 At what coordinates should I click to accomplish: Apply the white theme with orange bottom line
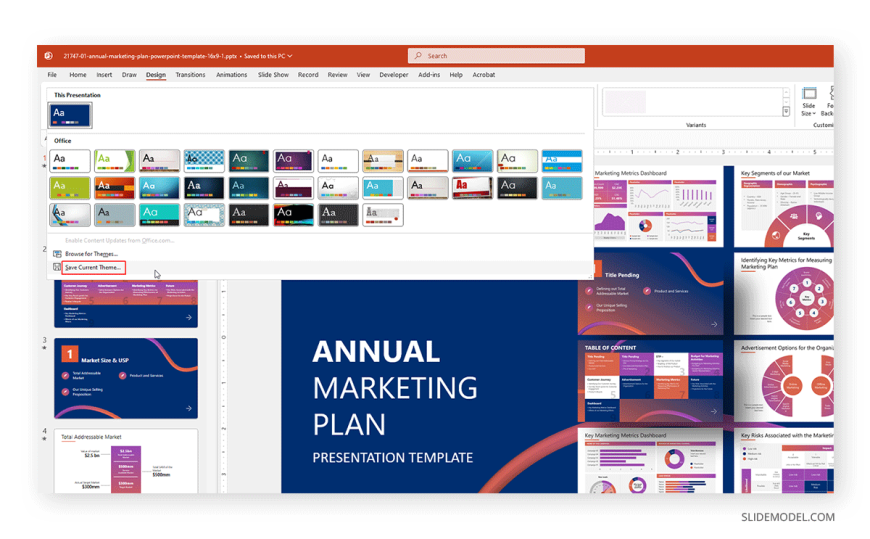(428, 161)
